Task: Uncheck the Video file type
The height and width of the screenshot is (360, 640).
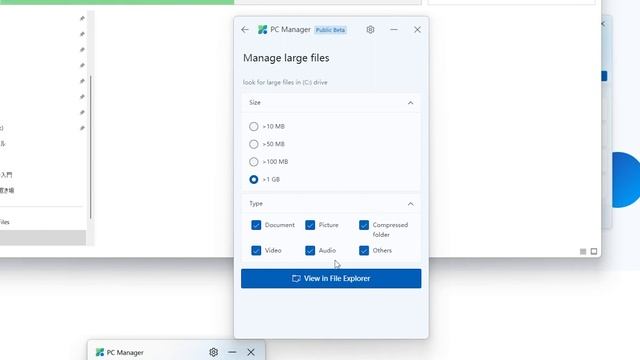Action: (256, 251)
